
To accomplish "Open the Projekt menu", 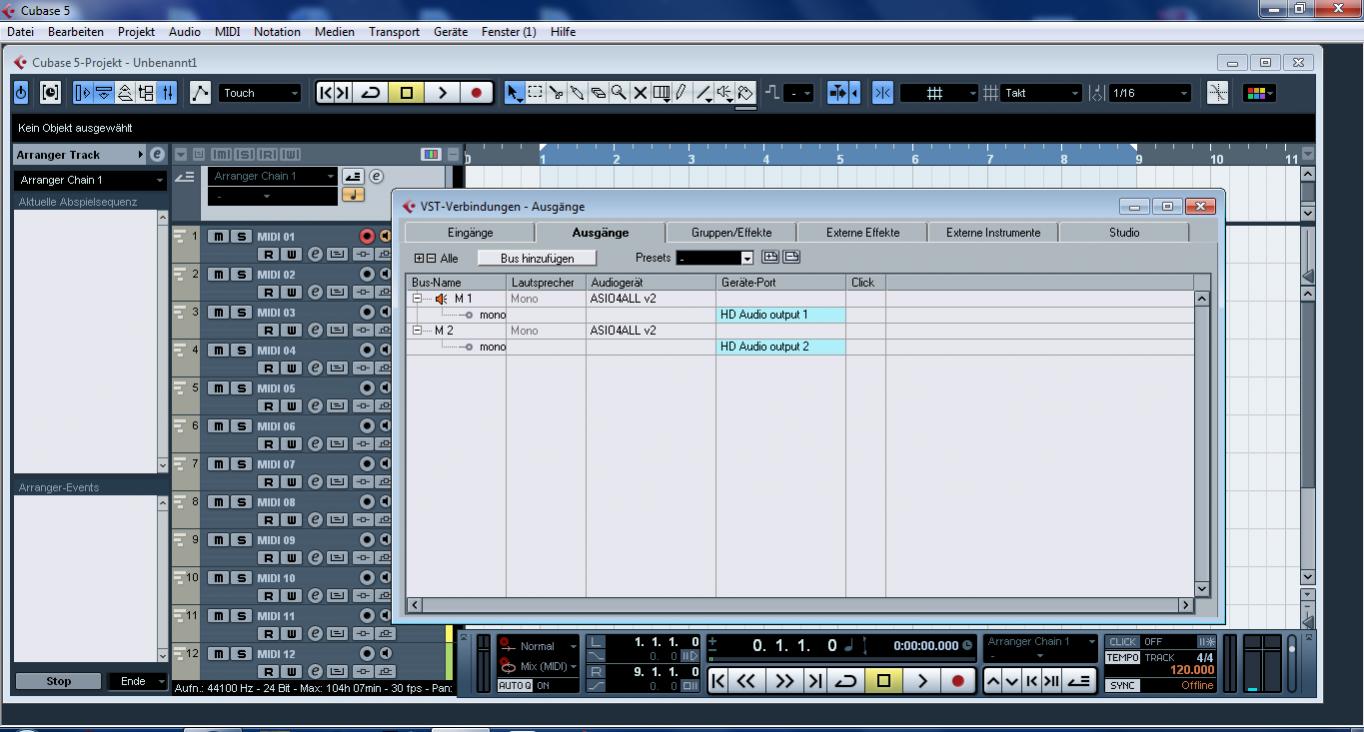I will click(x=136, y=32).
